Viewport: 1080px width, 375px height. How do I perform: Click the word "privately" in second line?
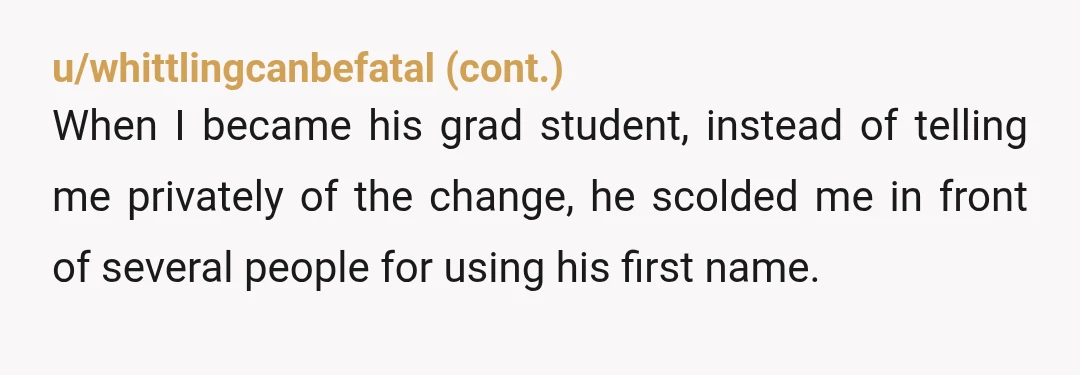coord(205,199)
